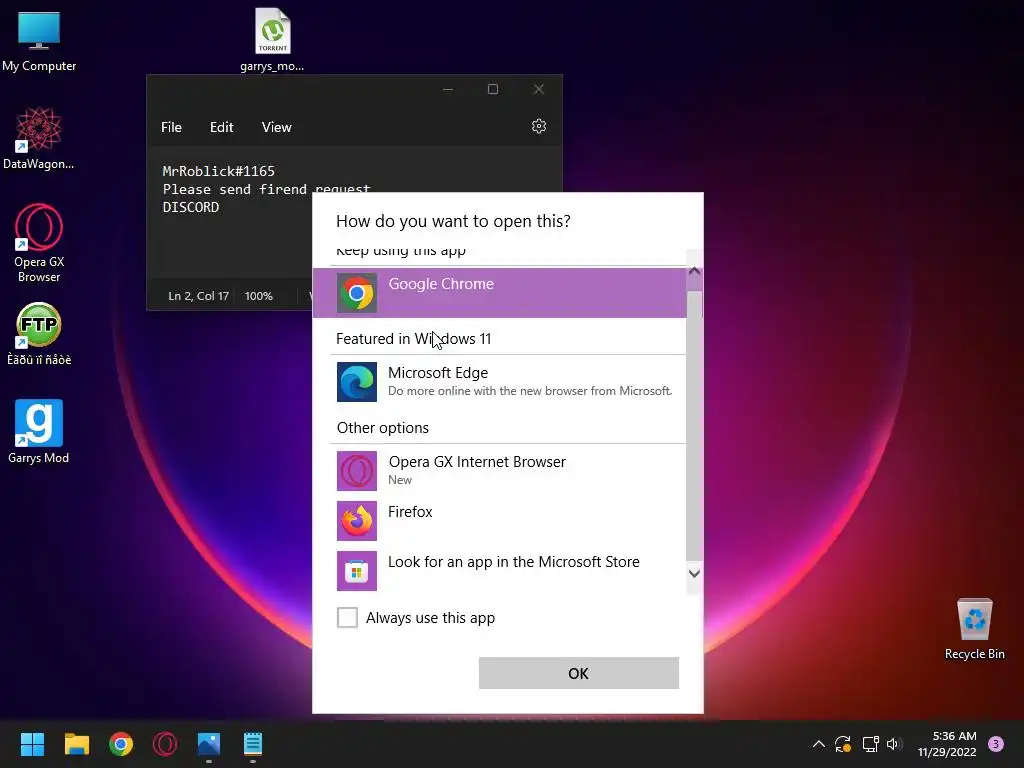Open File Explorer from taskbar
Viewport: 1024px width, 768px height.
click(76, 744)
